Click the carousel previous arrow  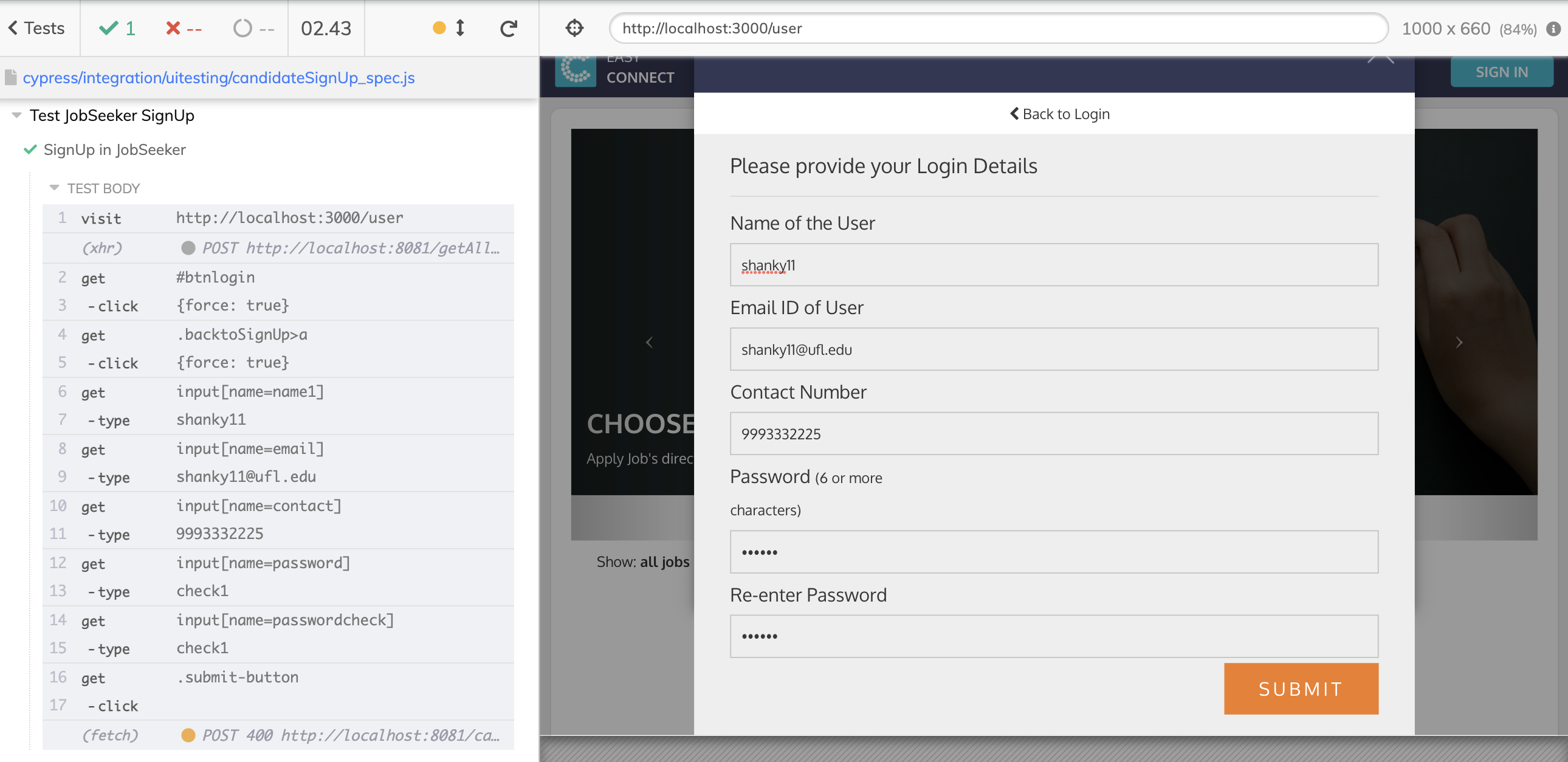tap(649, 343)
